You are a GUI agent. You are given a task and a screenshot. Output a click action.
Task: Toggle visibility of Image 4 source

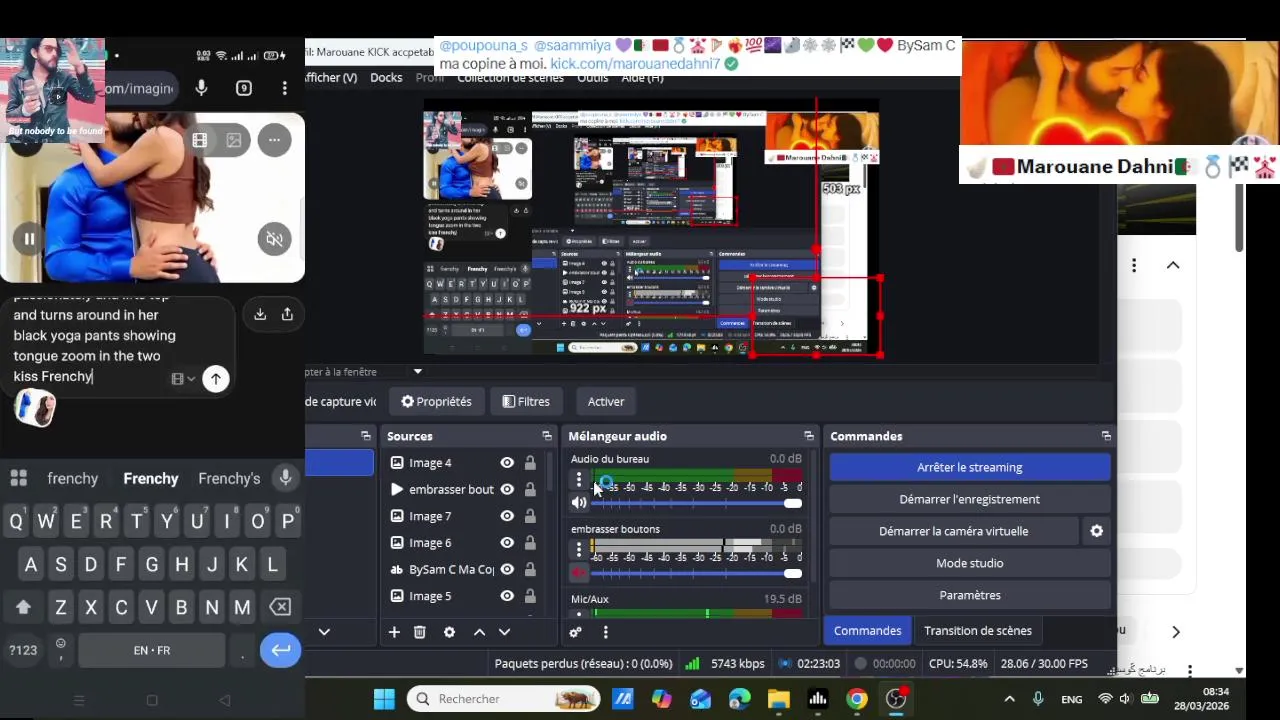click(x=507, y=463)
